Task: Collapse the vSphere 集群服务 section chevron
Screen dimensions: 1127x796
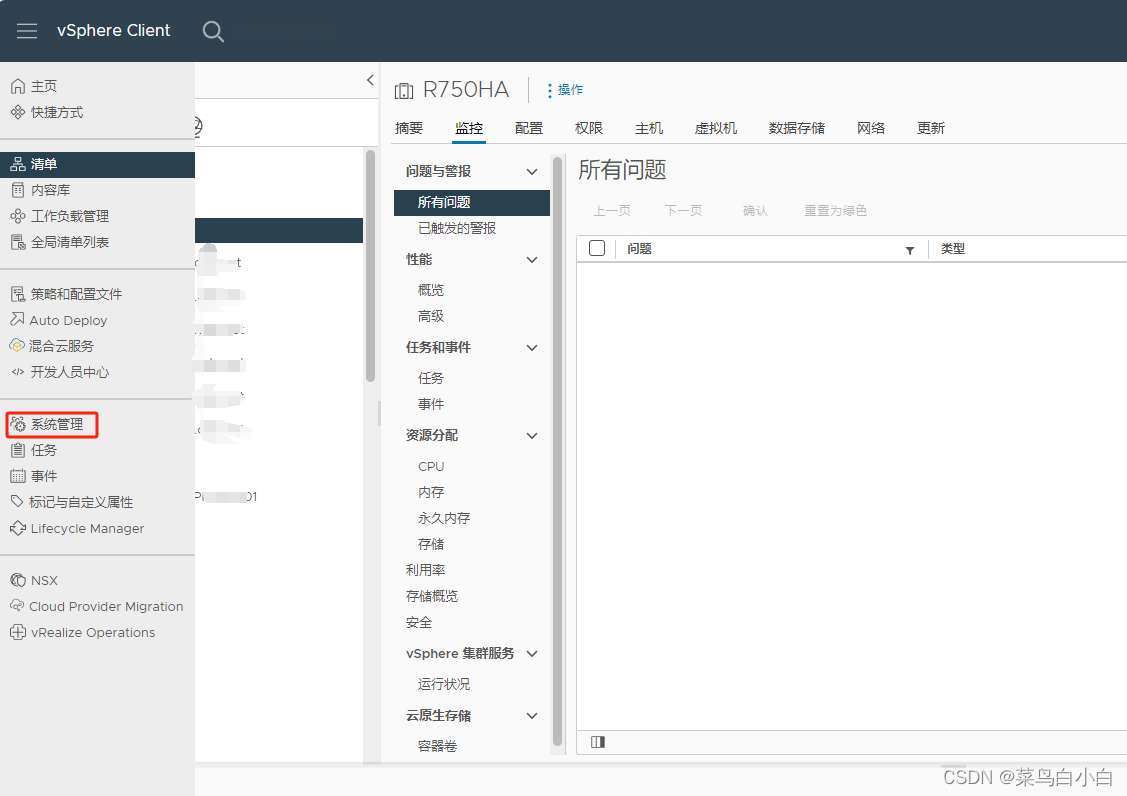Action: [532, 654]
